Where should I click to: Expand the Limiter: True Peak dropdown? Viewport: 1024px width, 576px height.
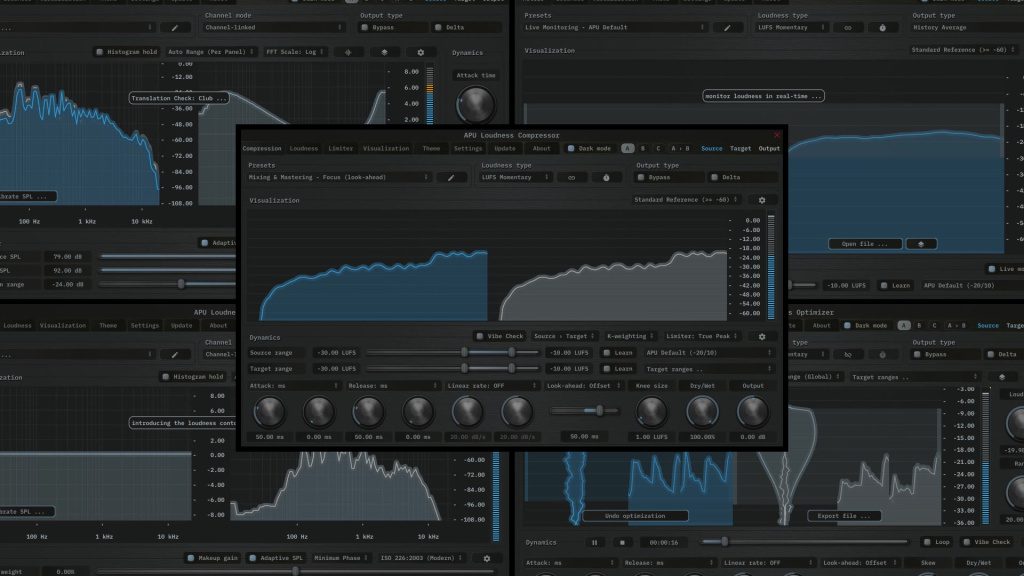pyautogui.click(x=700, y=338)
